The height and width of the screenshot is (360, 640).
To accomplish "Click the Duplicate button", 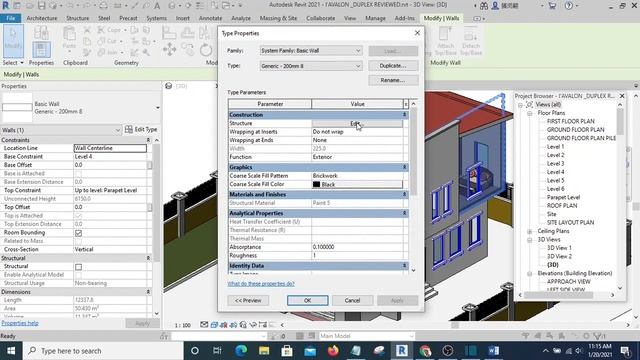I will 393,66.
